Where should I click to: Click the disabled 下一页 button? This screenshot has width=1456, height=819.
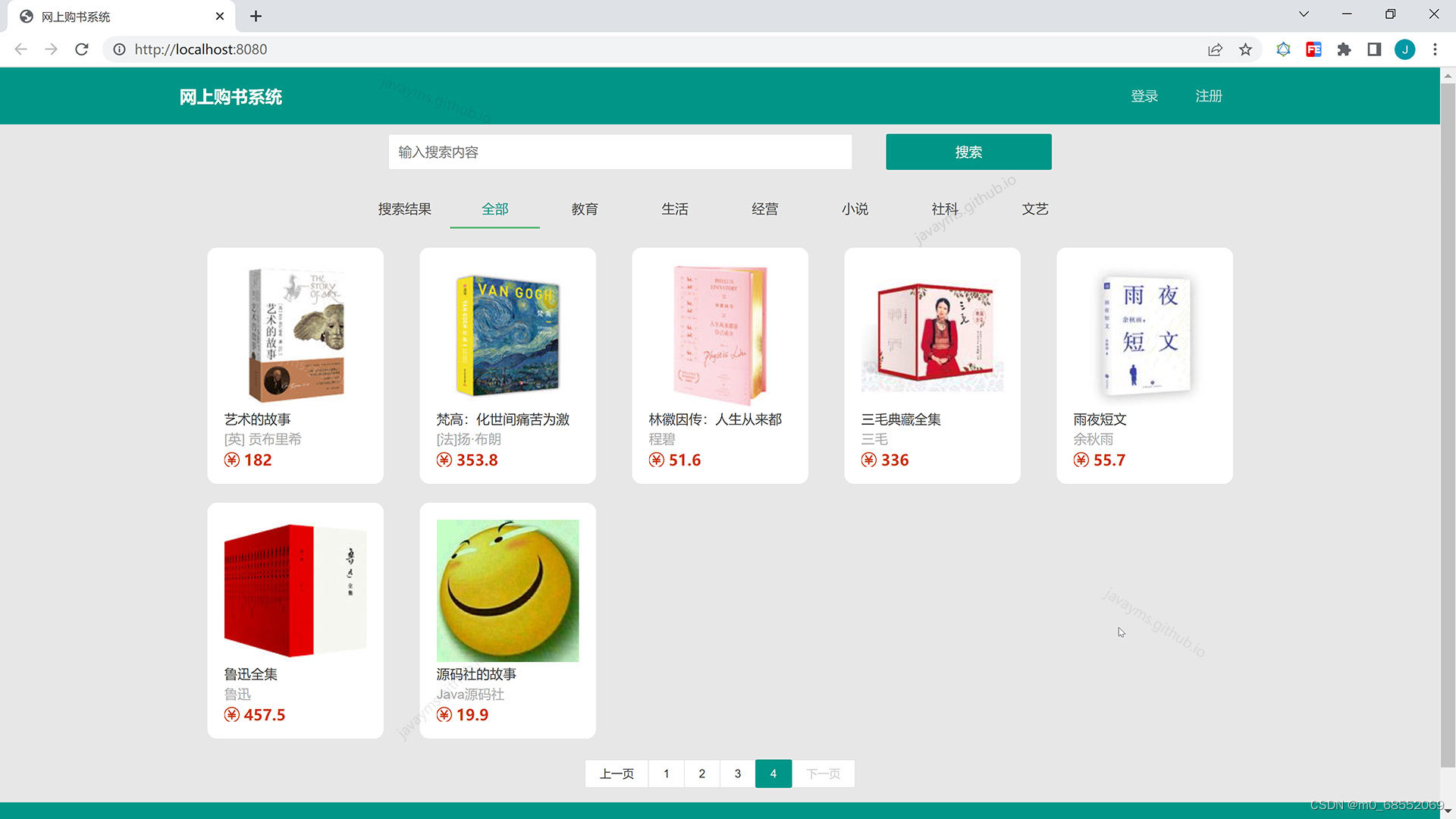(824, 773)
